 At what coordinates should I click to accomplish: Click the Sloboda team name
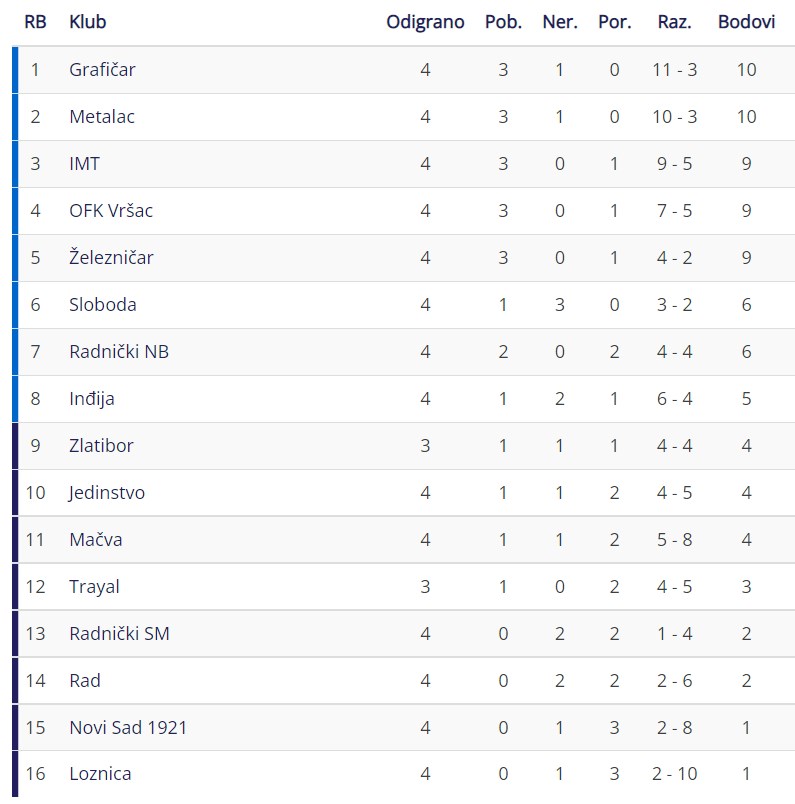pyautogui.click(x=103, y=305)
